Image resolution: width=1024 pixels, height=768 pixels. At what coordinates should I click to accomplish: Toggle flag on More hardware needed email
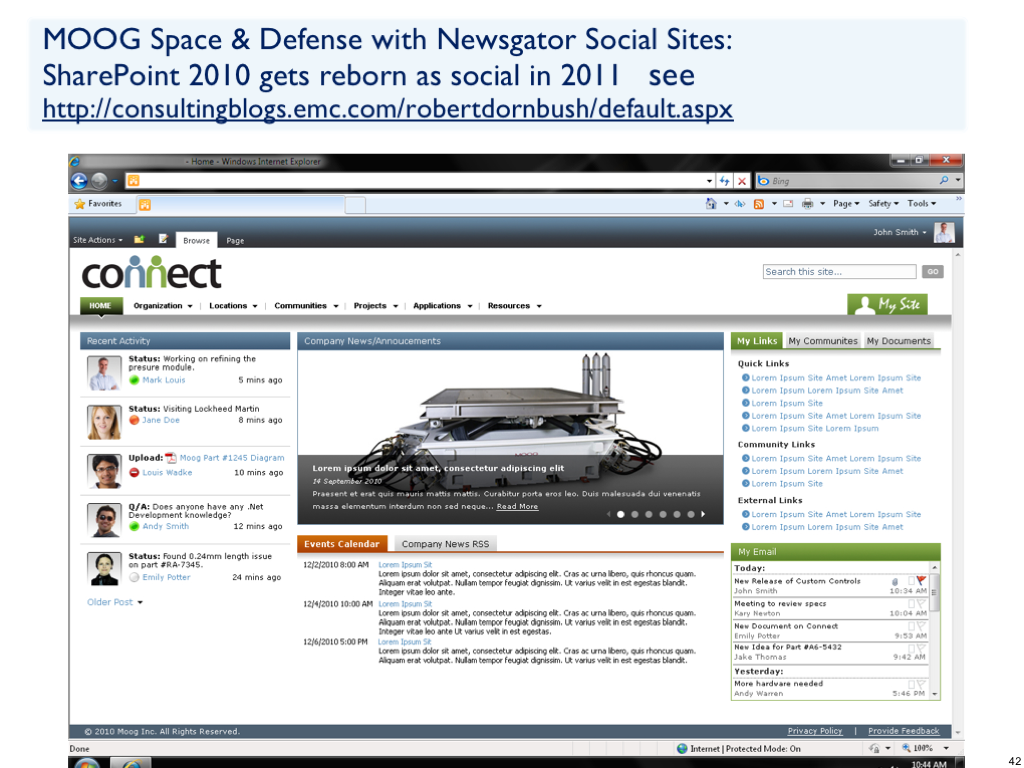(x=921, y=684)
